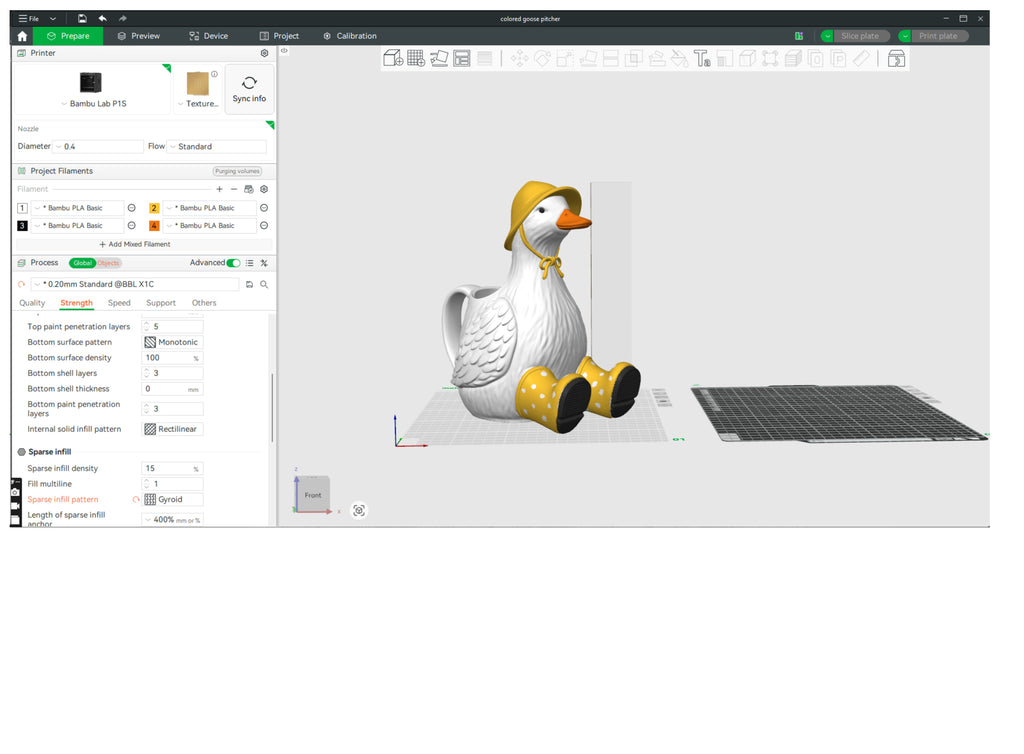The width and height of the screenshot is (1024, 754).
Task: Click the Add plate grid icon
Action: pyautogui.click(x=416, y=59)
